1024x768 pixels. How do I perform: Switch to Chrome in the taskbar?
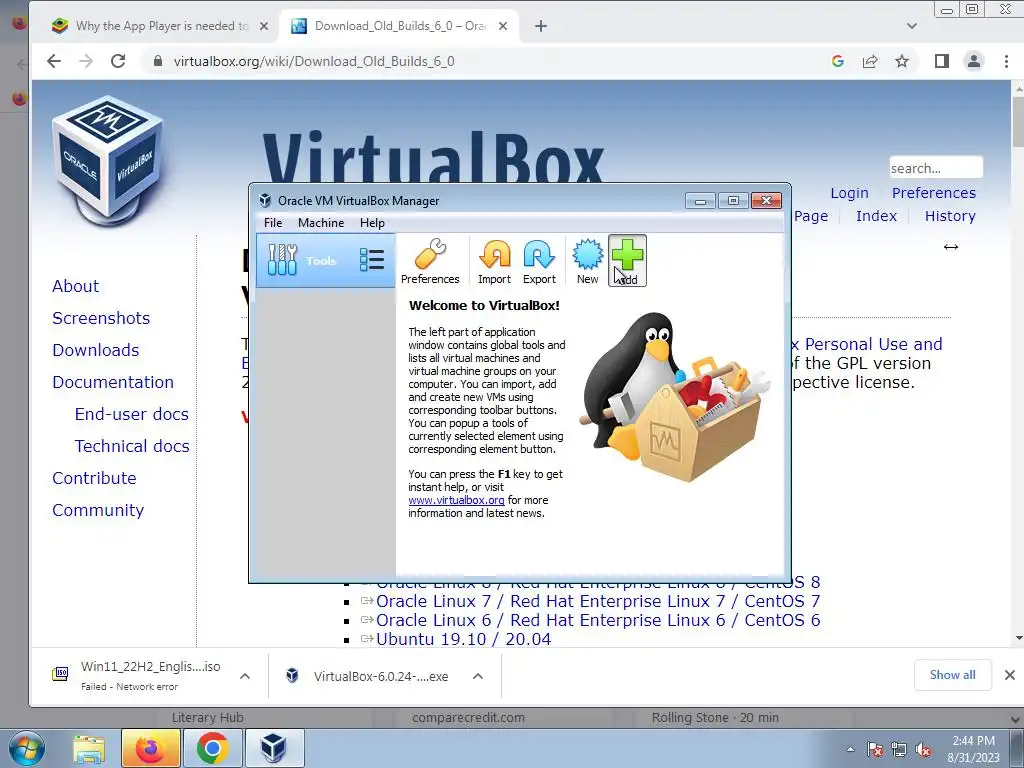click(212, 748)
